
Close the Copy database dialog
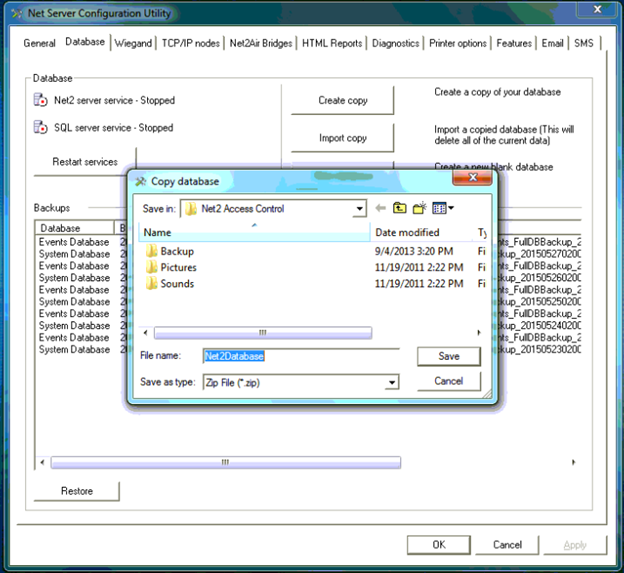tap(472, 177)
